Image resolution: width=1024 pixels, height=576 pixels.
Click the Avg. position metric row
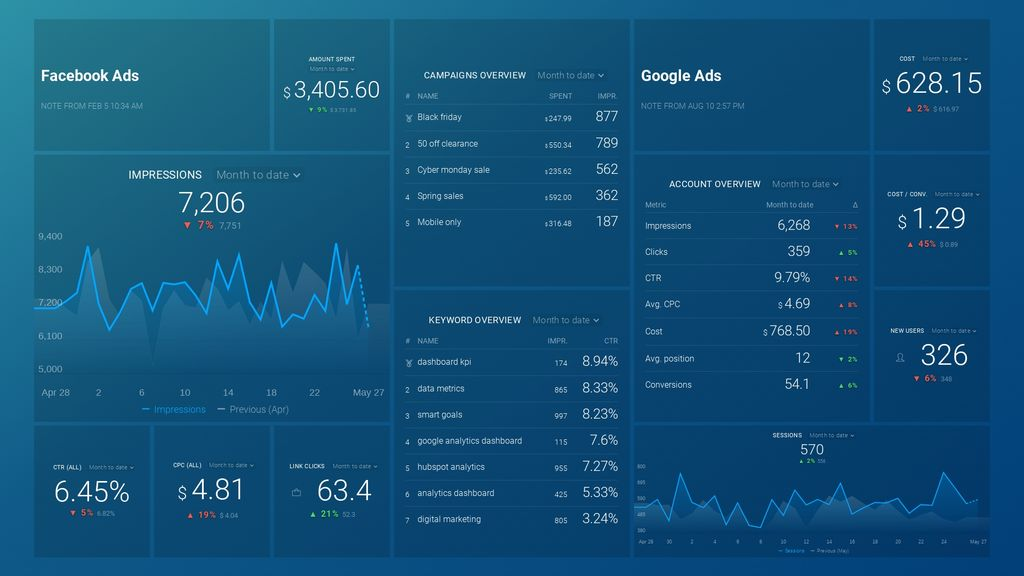tap(751, 359)
